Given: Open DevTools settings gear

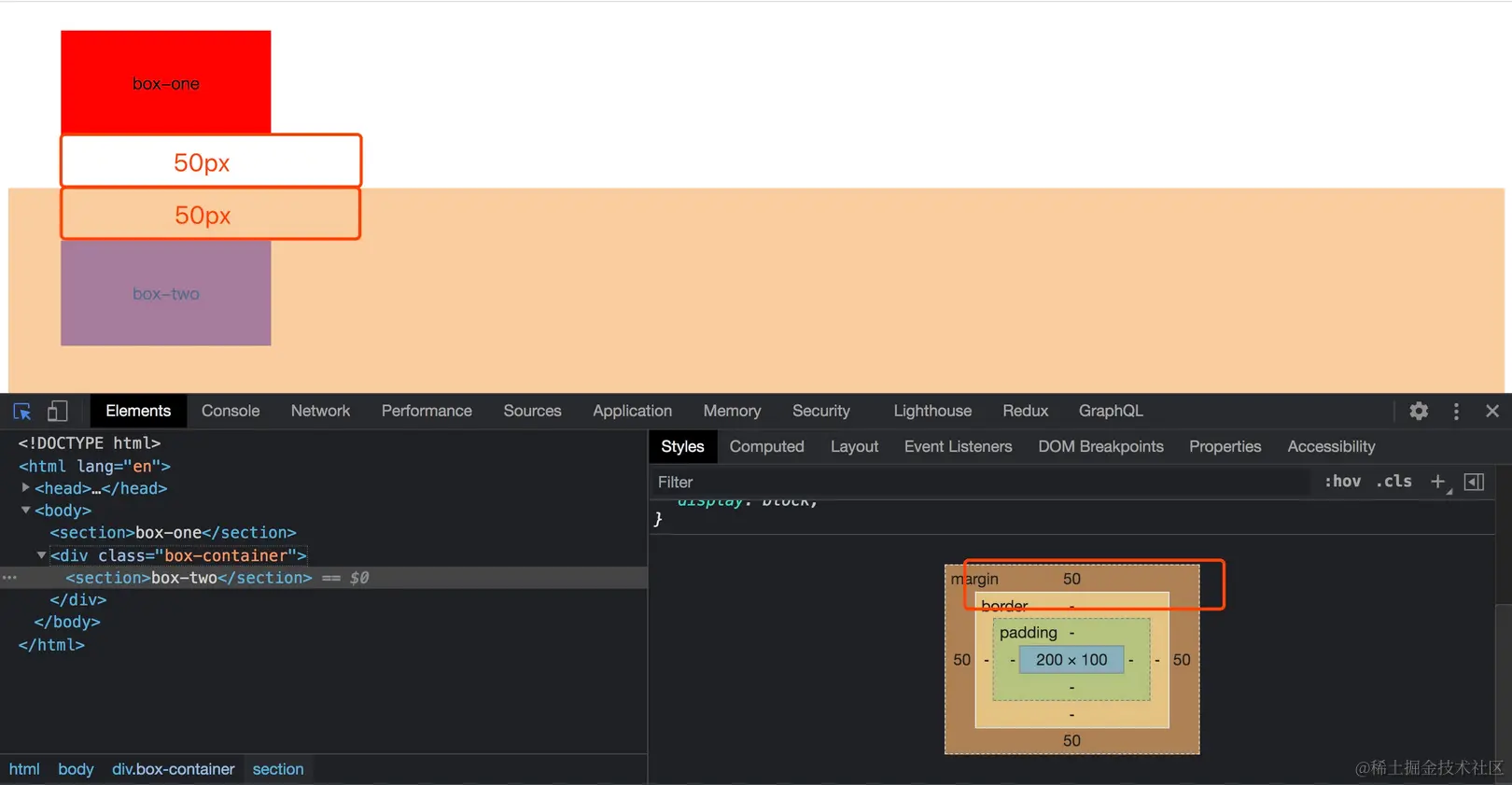Looking at the screenshot, I should (x=1419, y=411).
